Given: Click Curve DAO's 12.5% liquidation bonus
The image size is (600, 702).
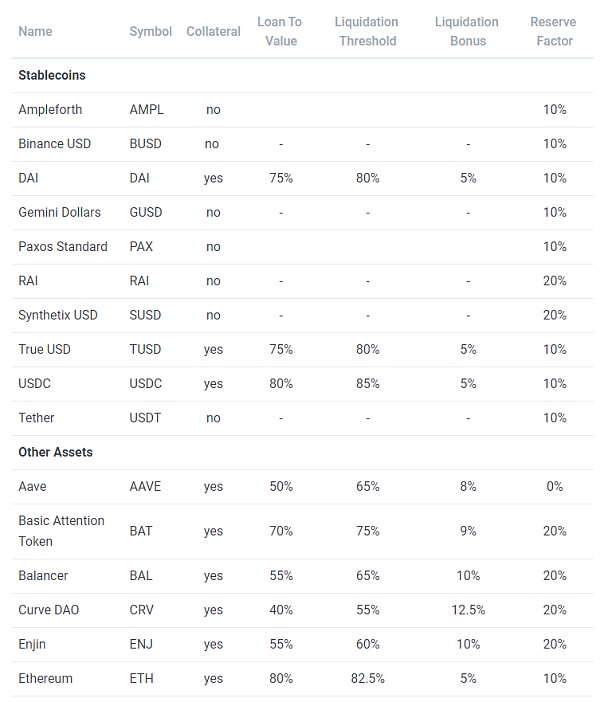Looking at the screenshot, I should [467, 610].
